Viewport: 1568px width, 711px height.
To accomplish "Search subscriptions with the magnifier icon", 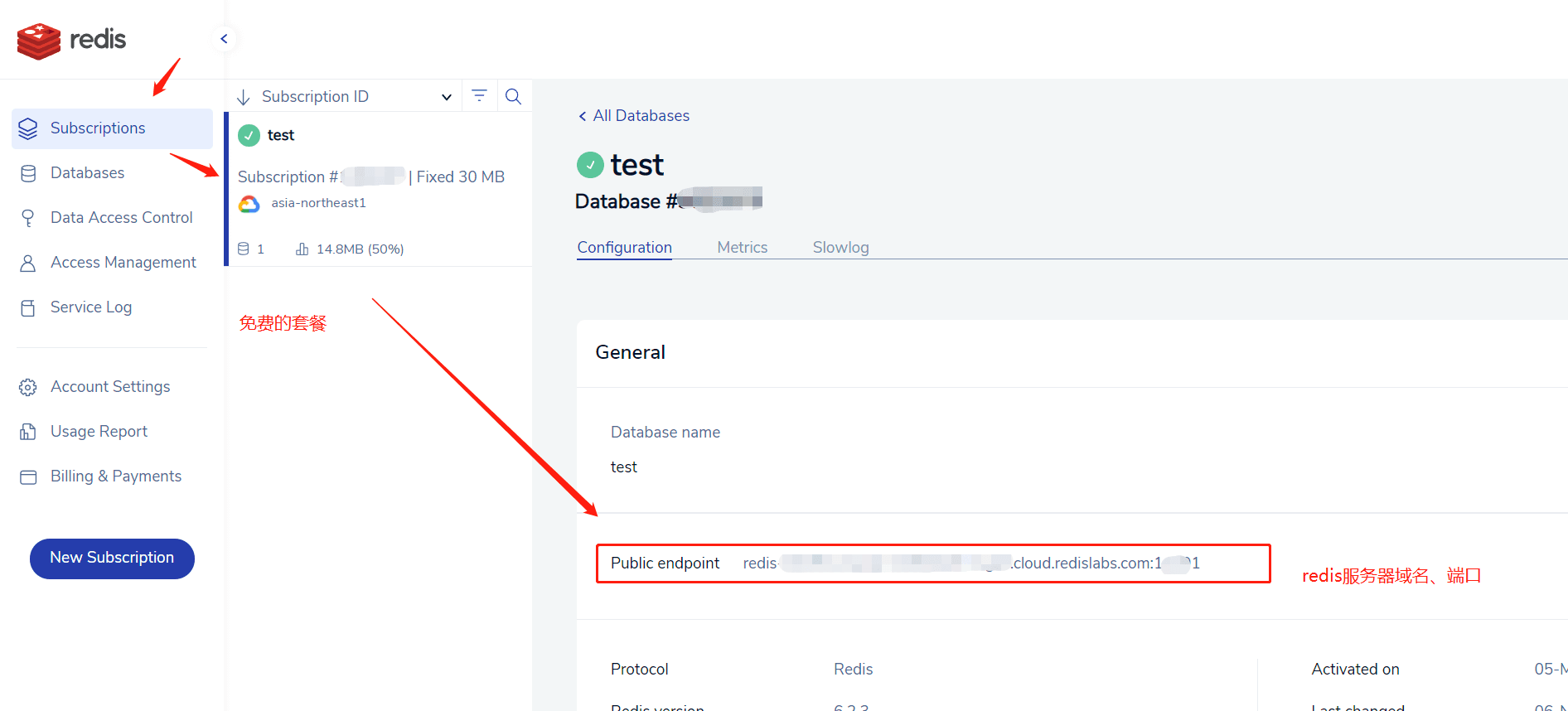I will [513, 96].
